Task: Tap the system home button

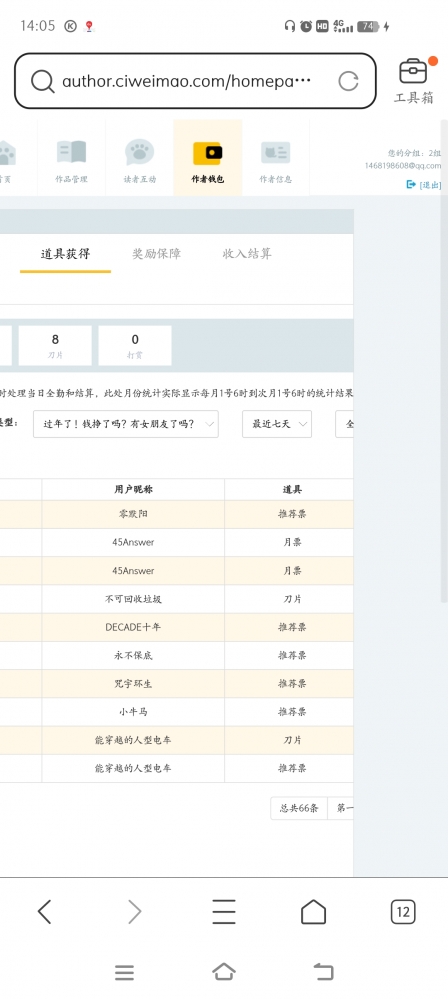Action: (224, 972)
